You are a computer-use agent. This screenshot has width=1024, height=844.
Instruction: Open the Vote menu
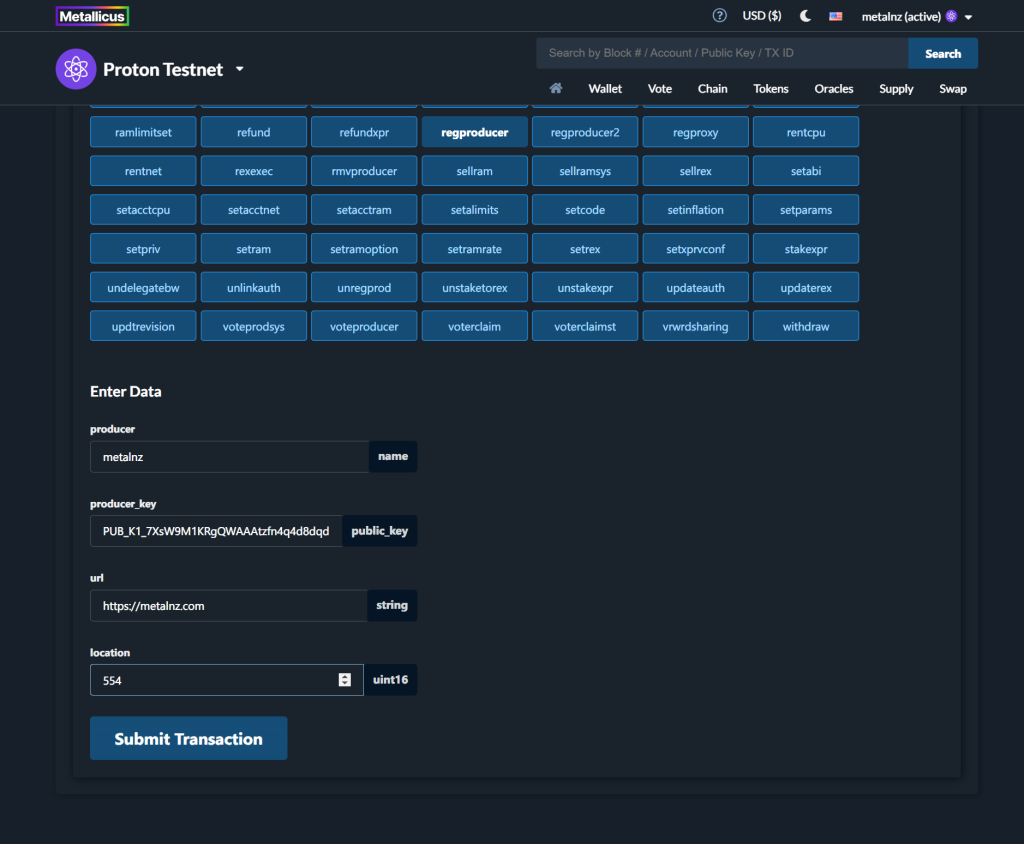[660, 89]
